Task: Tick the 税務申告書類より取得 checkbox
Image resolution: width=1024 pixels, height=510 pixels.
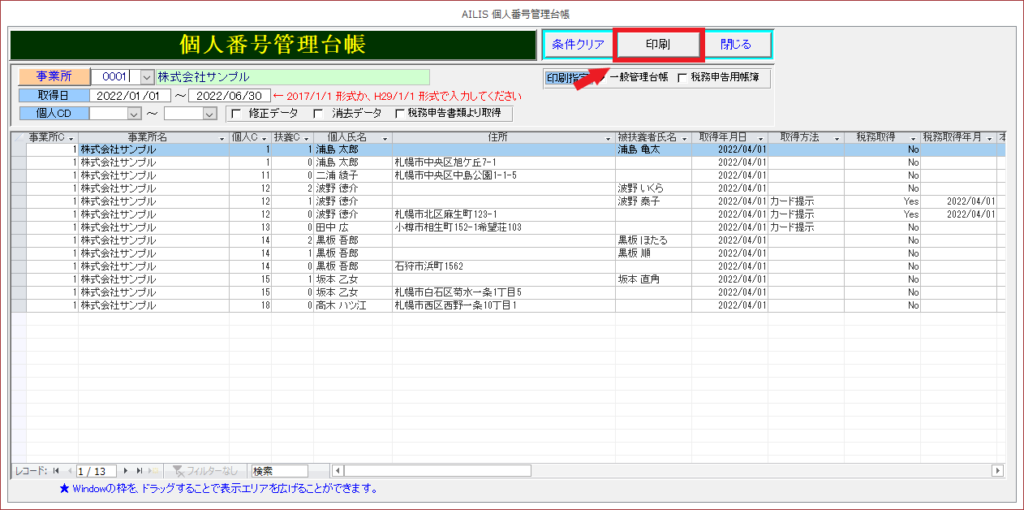Action: point(400,114)
